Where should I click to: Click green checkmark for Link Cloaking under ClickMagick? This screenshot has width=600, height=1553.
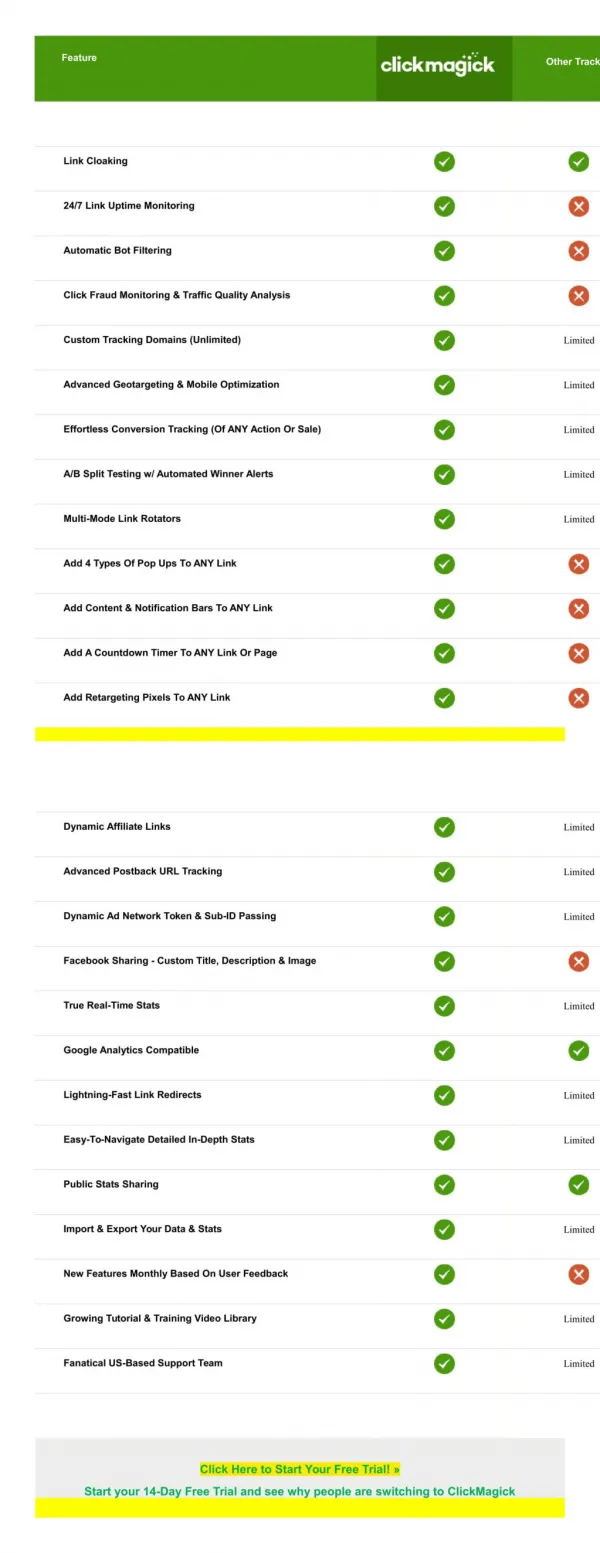coord(444,161)
